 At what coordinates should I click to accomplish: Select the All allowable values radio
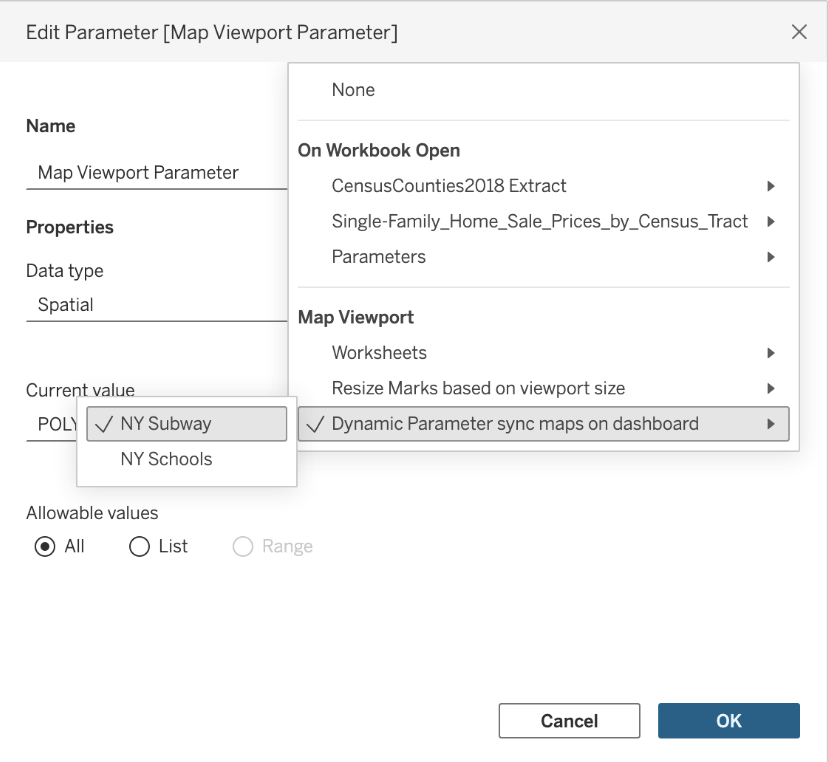tap(45, 547)
